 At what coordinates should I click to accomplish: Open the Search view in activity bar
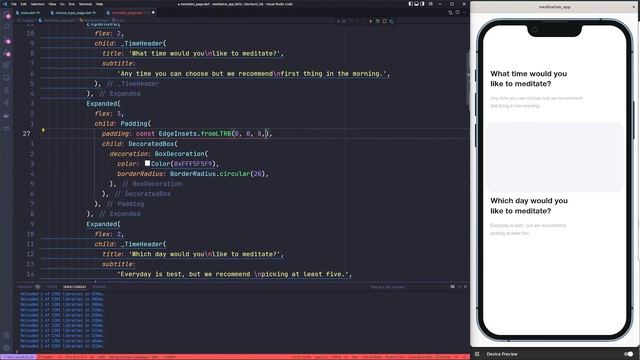[x=7, y=27]
